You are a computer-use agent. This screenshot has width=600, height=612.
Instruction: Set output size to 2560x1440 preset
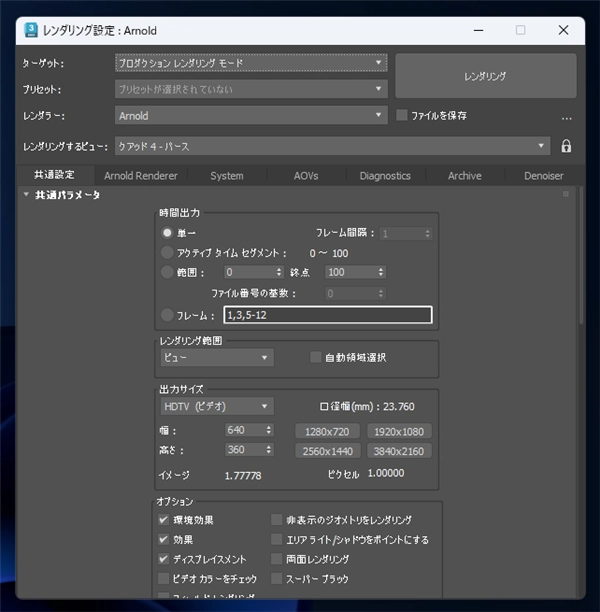(327, 451)
